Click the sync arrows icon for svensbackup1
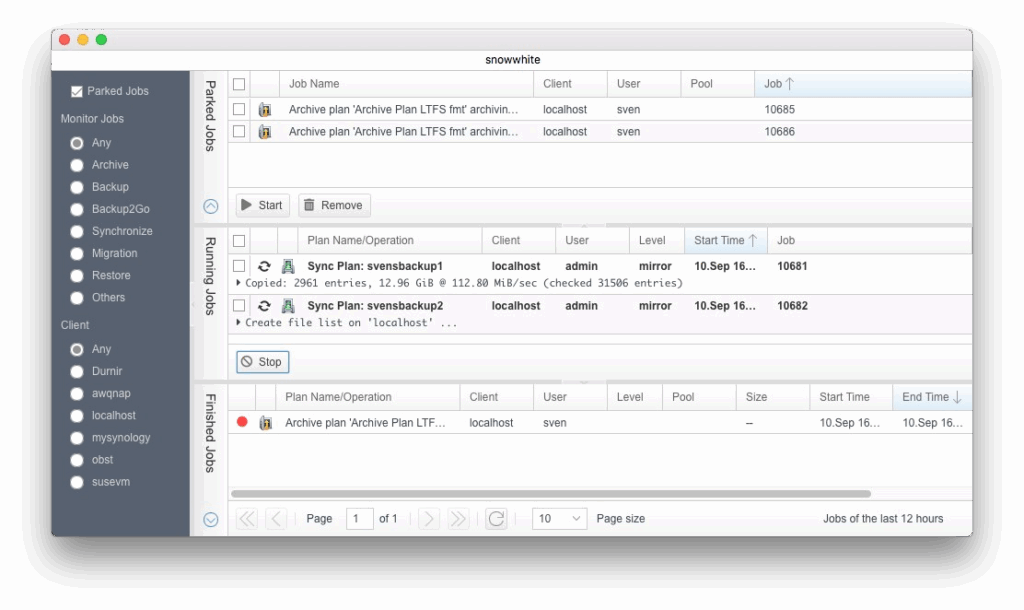1024x610 pixels. click(x=265, y=266)
